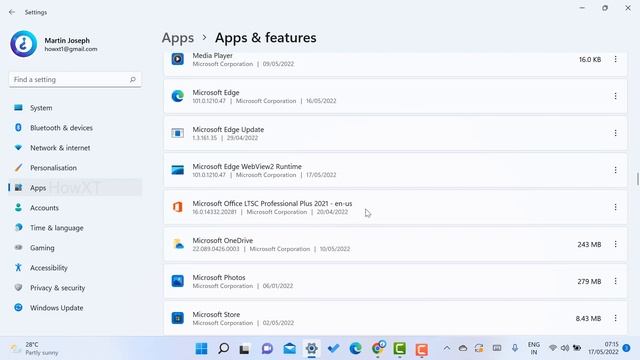Click the user profile avatar picture
Viewport: 640px width, 360px height.
(24, 44)
